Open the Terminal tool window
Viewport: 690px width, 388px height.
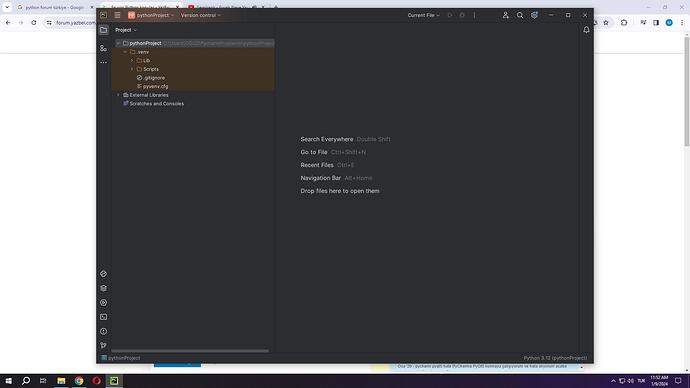[x=103, y=317]
